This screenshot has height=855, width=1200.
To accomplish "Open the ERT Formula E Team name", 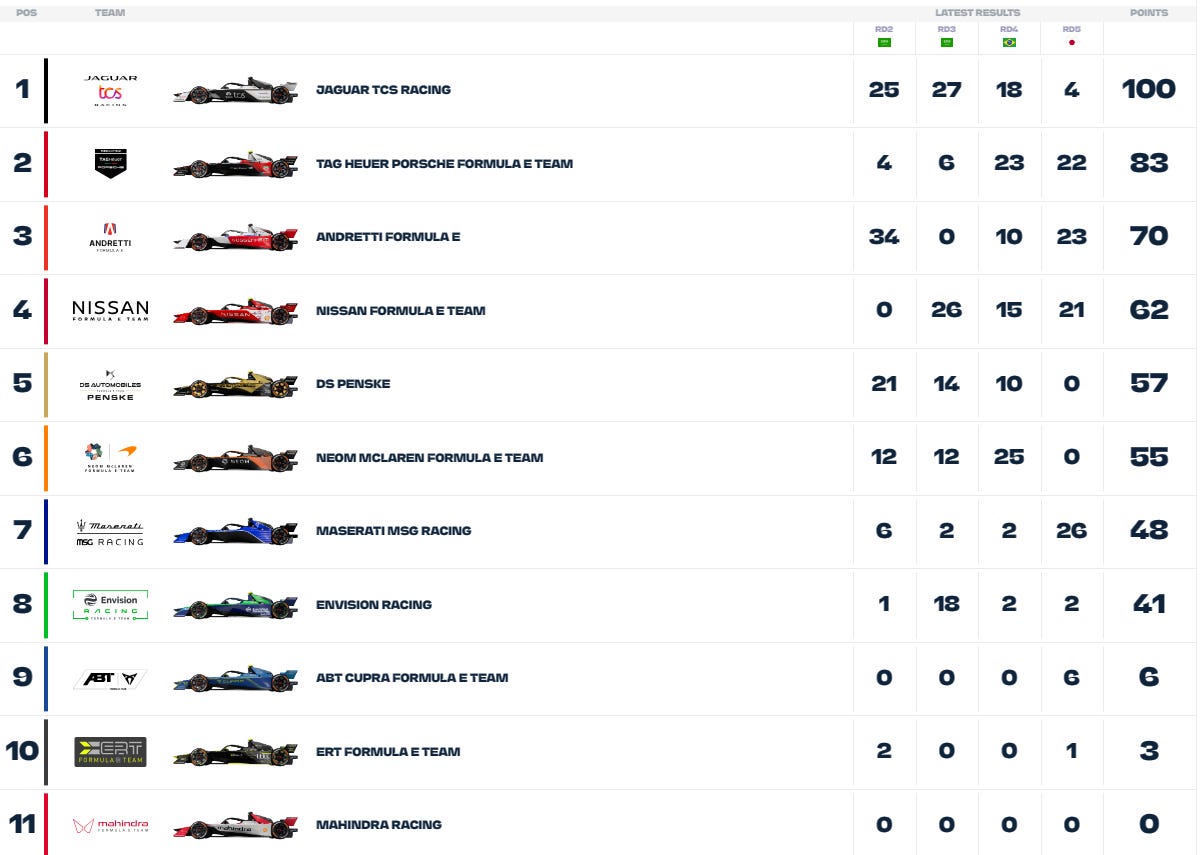I will tap(388, 751).
